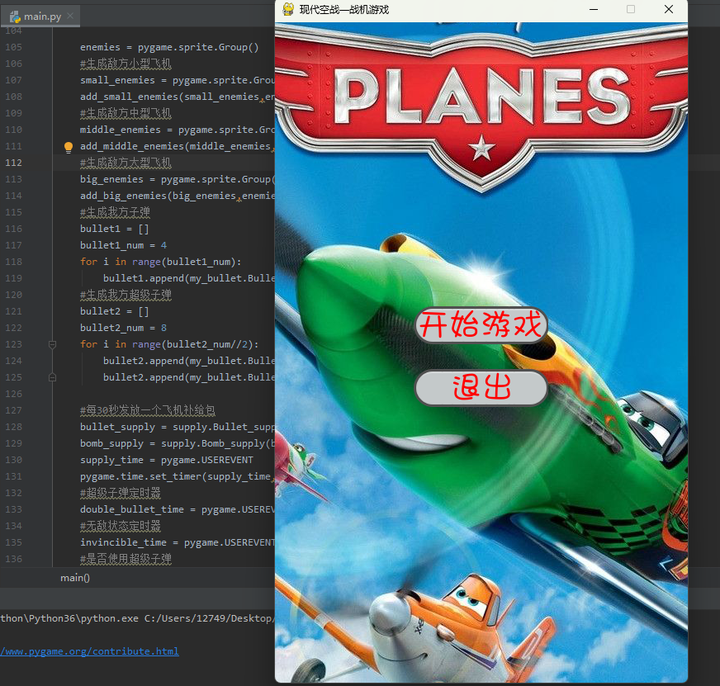The height and width of the screenshot is (686, 720).
Task: Click the comment '#生成我方子弹'
Action: pos(115,212)
